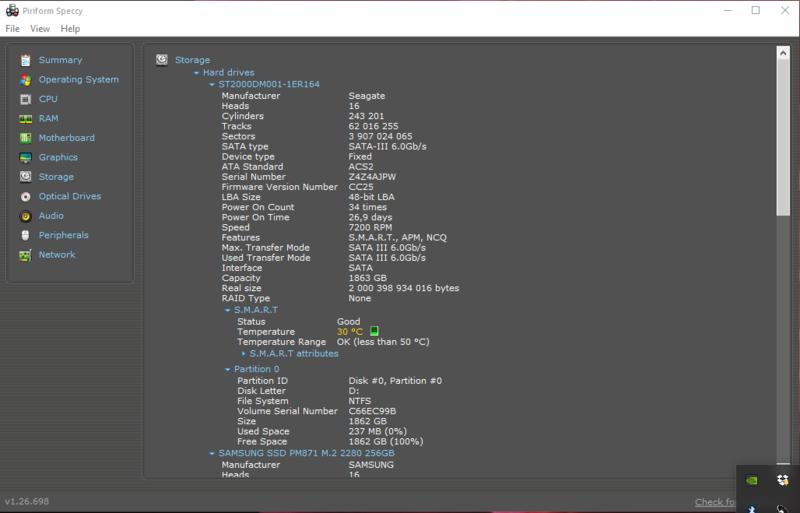The image size is (800, 513).
Task: Click the Bluetooth tray icon
Action: [x=752, y=509]
